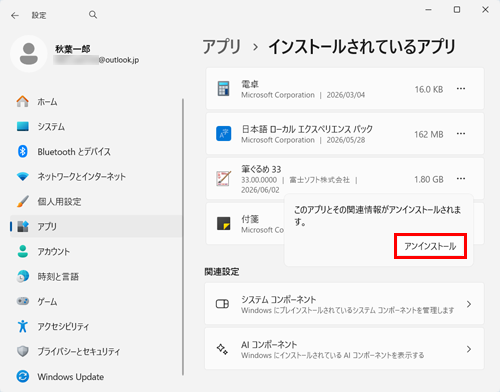Click the Time and language clock icon
This screenshot has width=500, height=392.
coord(23,276)
